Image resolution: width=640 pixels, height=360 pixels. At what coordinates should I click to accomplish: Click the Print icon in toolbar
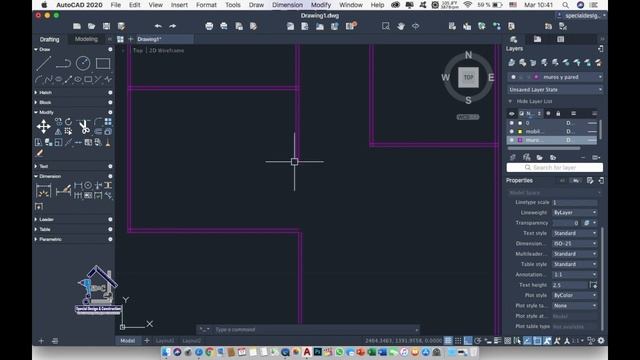[x=209, y=26]
